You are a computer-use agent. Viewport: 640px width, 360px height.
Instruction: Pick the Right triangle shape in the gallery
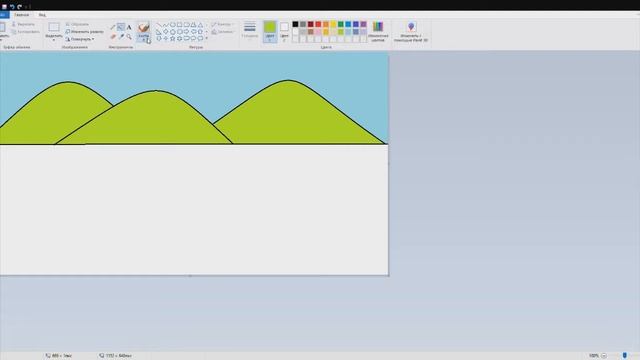pos(159,31)
